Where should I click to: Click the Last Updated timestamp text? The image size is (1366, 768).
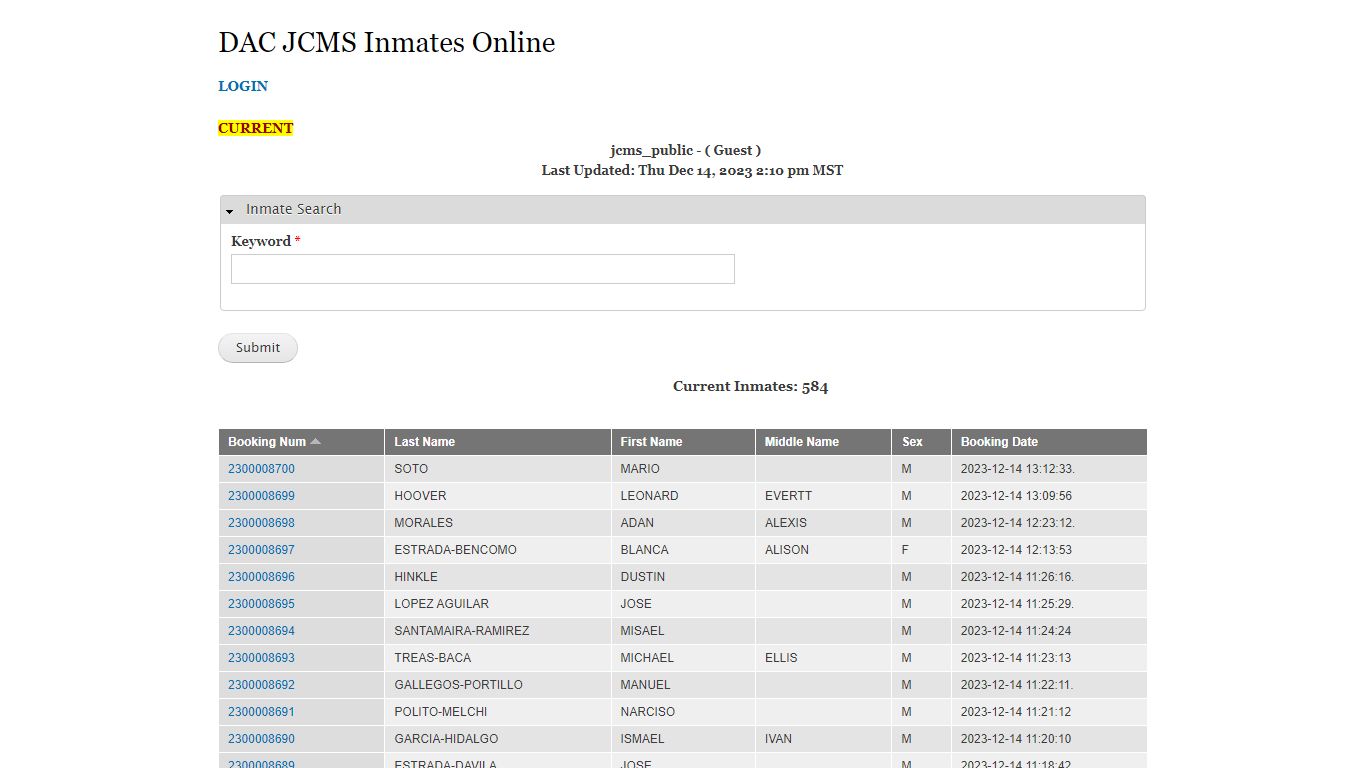692,171
